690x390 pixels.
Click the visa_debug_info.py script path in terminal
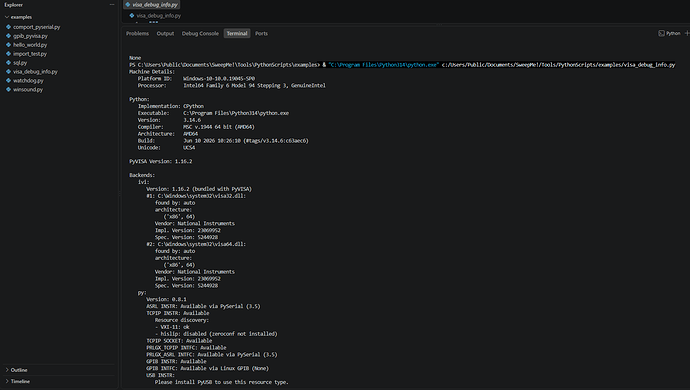pyautogui.click(x=558, y=65)
